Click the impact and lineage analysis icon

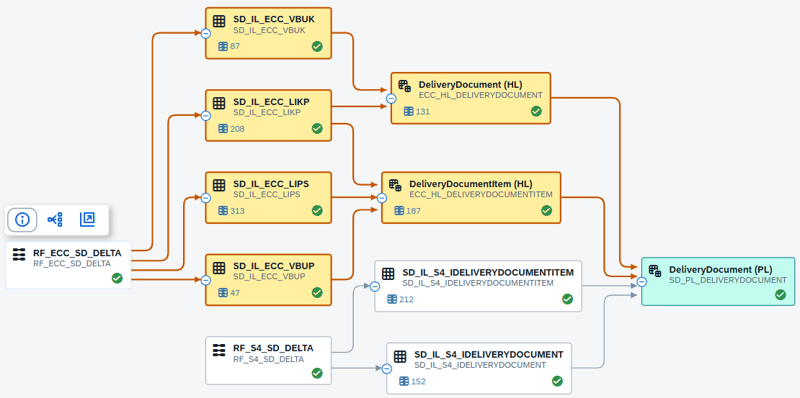(55, 220)
